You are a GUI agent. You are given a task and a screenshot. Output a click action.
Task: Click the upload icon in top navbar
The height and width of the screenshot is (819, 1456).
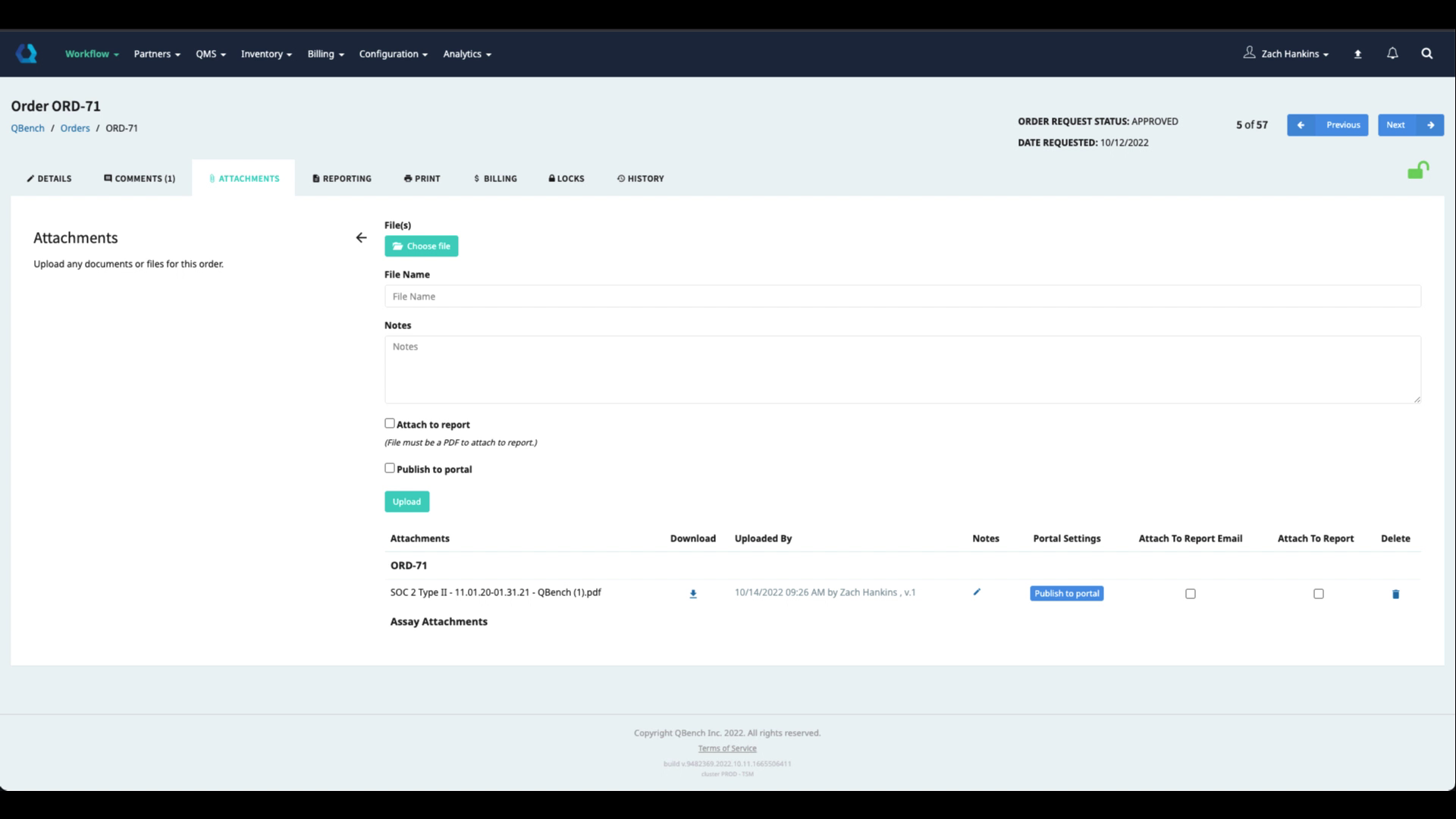pos(1357,54)
